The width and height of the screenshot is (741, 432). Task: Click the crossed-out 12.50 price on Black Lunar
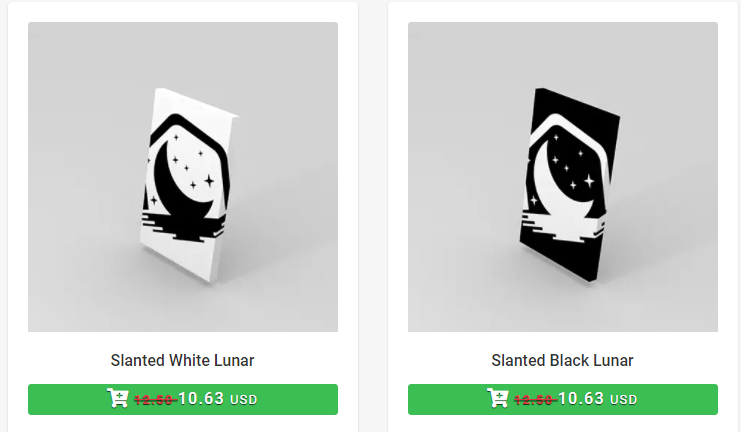tap(535, 400)
